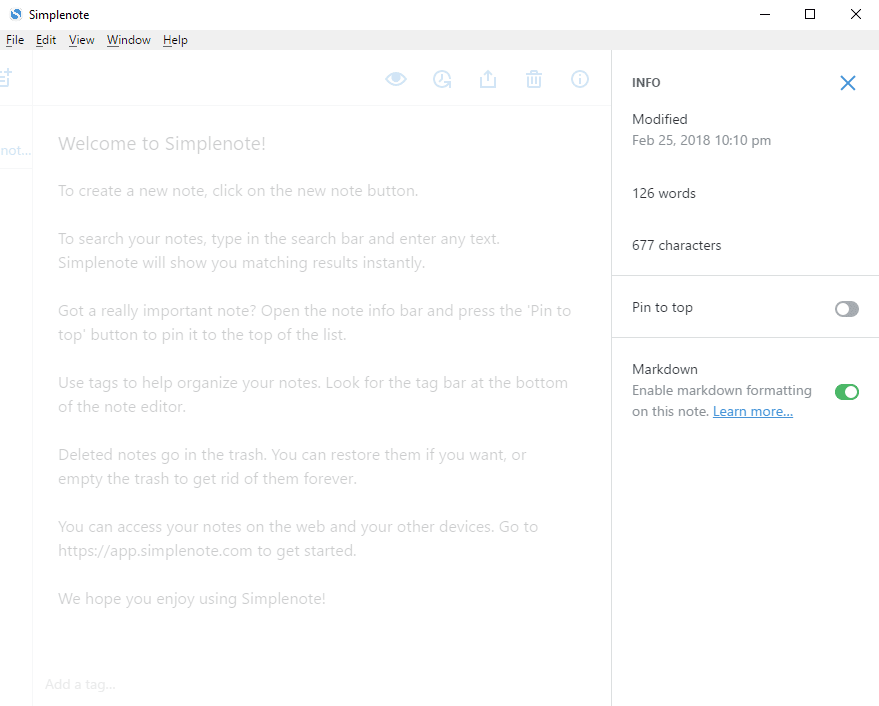Move this note to trash
Screen dimensions: 879x706
tap(534, 79)
